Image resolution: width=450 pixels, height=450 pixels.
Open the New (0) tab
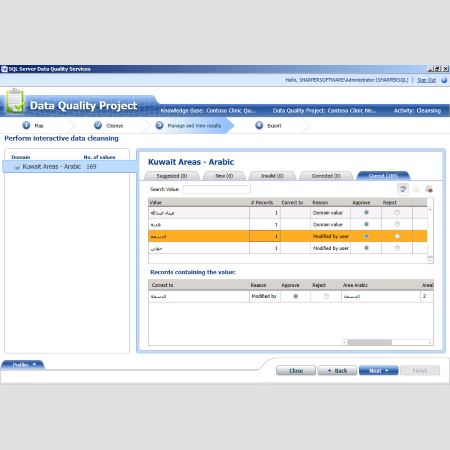click(224, 176)
